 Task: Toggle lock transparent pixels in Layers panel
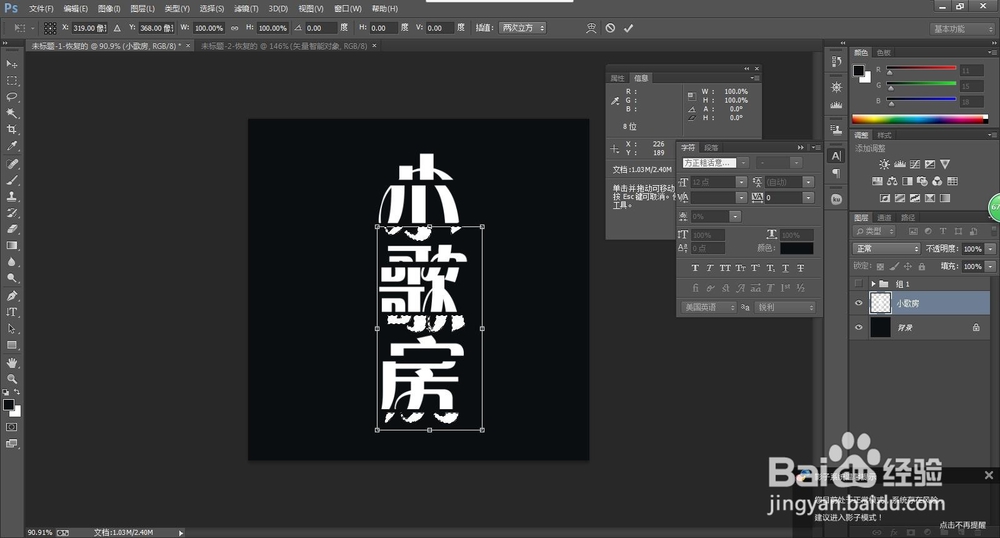tap(880, 266)
